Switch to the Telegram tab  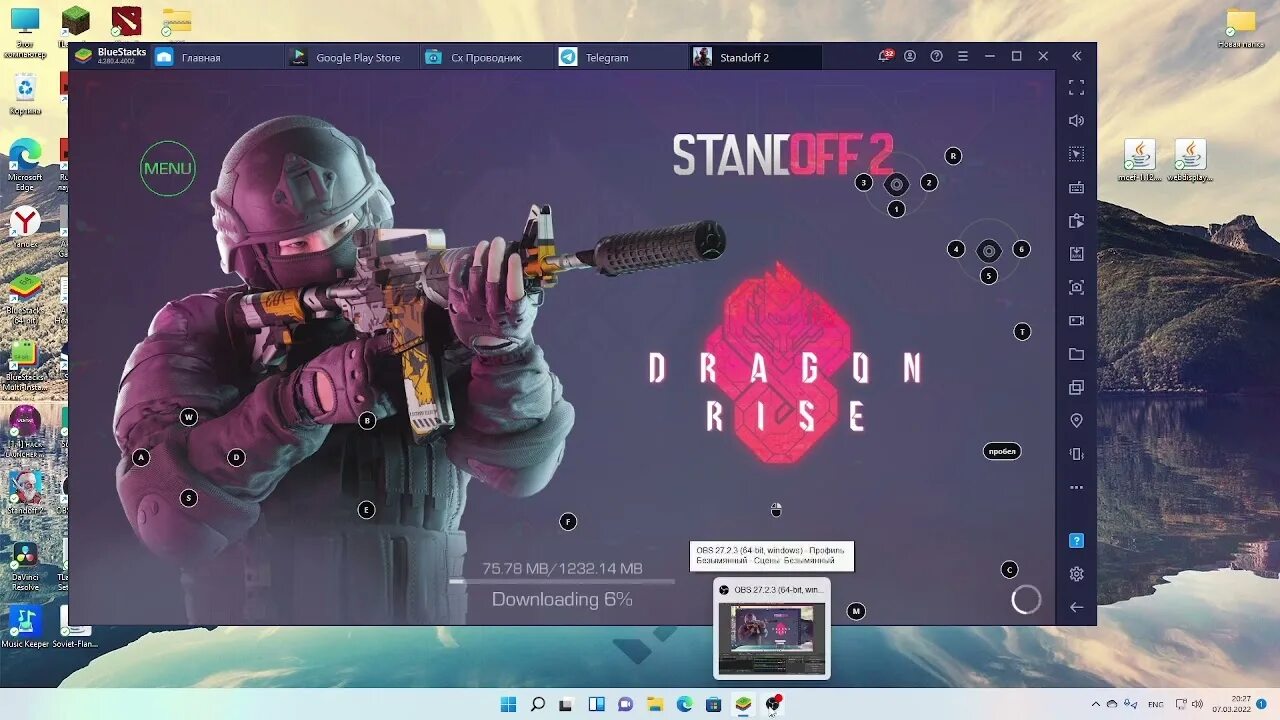tap(622, 57)
